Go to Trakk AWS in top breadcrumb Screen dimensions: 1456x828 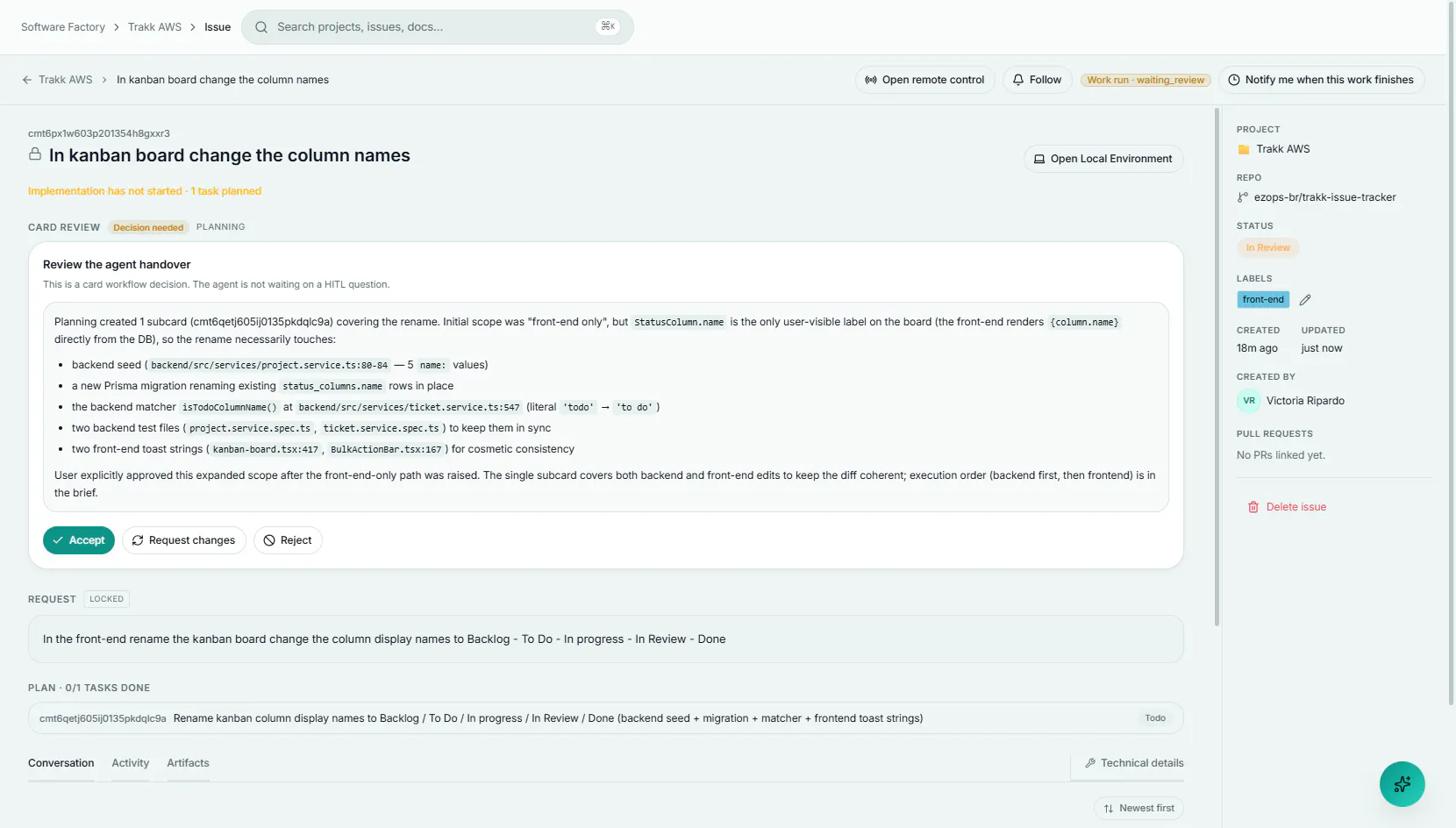(154, 27)
